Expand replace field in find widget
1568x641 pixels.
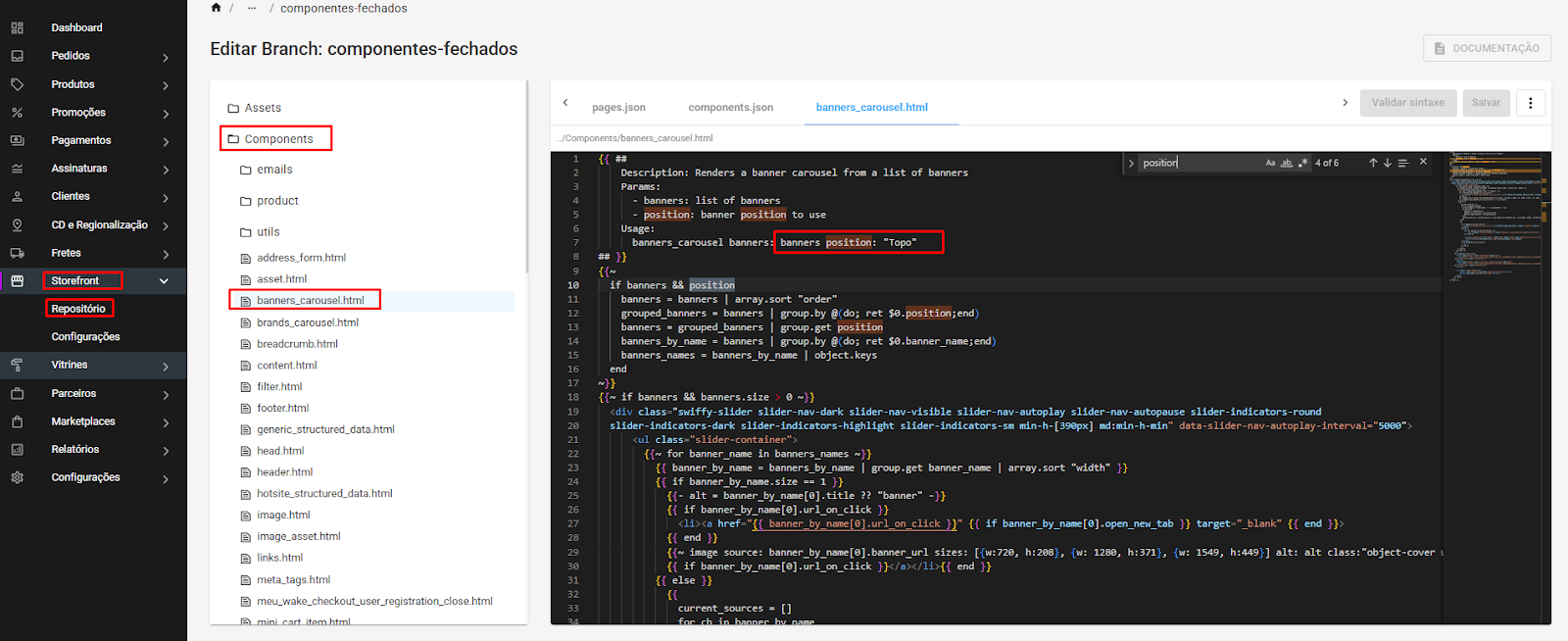pyautogui.click(x=1131, y=164)
